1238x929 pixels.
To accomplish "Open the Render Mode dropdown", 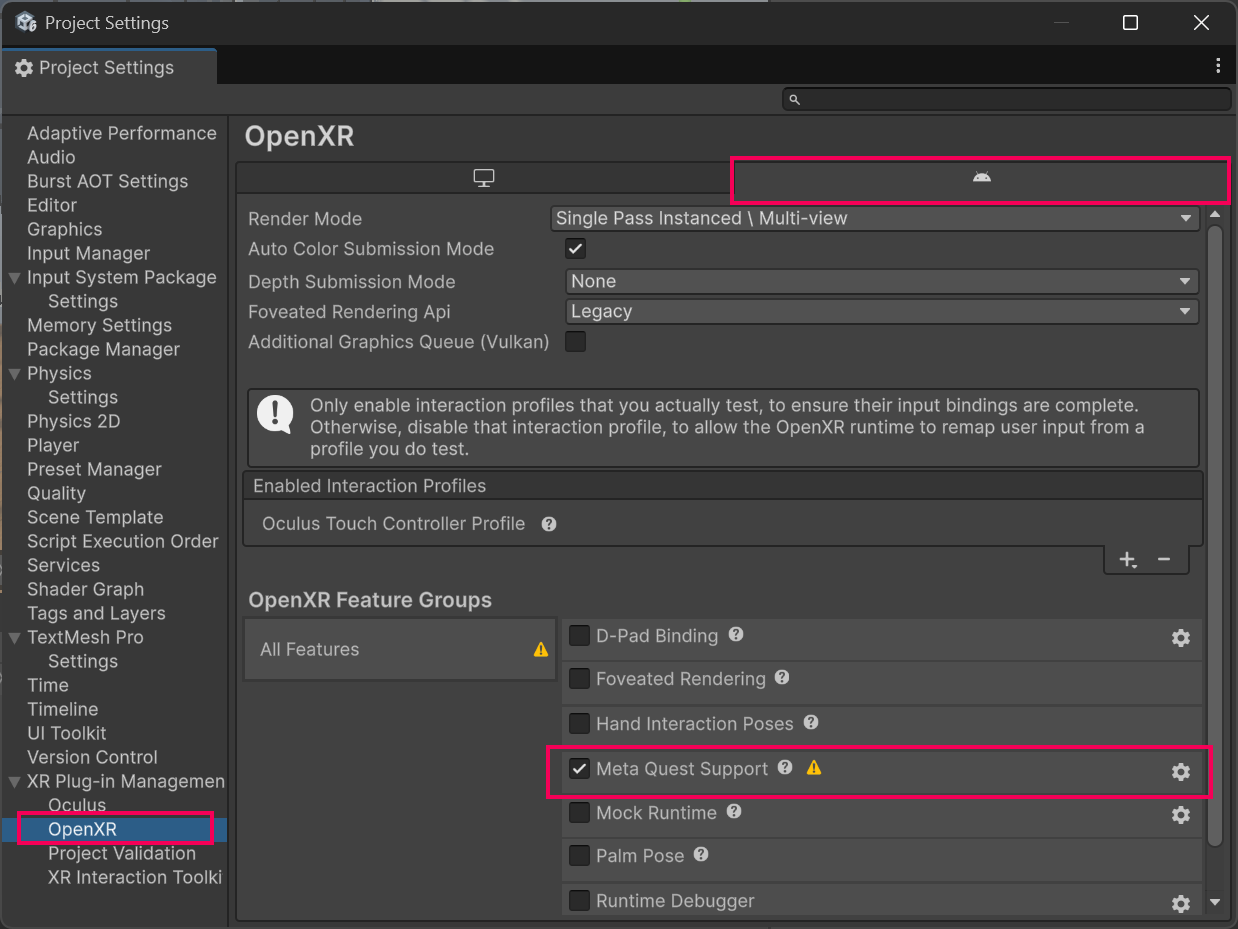I will pyautogui.click(x=874, y=218).
